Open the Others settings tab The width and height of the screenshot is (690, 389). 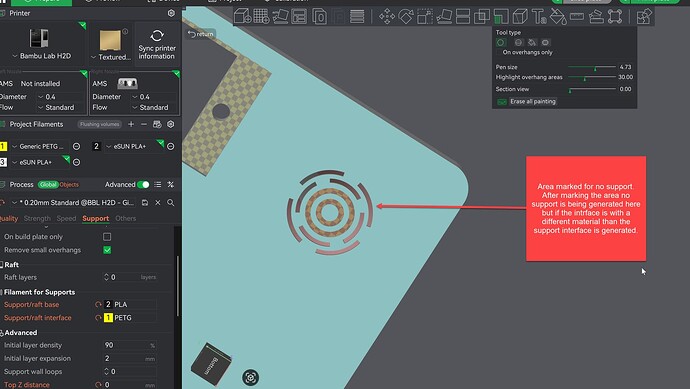coord(125,218)
